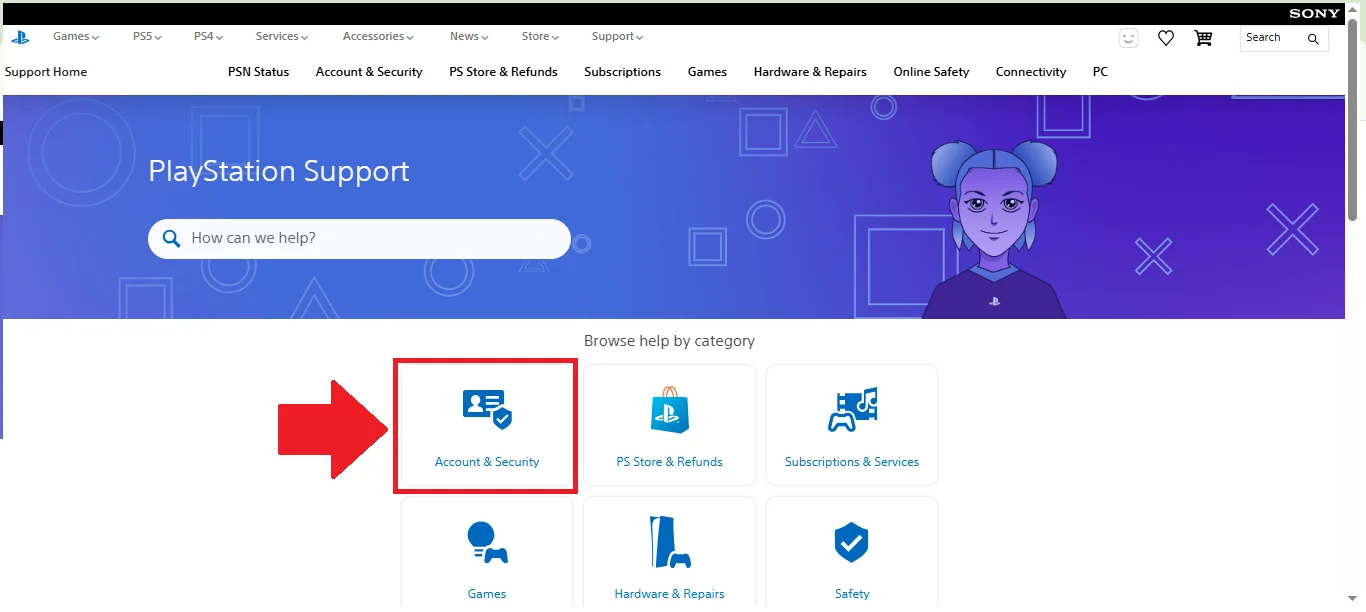Open PC in the support nav
This screenshot has height=612, width=1366.
coord(1100,72)
